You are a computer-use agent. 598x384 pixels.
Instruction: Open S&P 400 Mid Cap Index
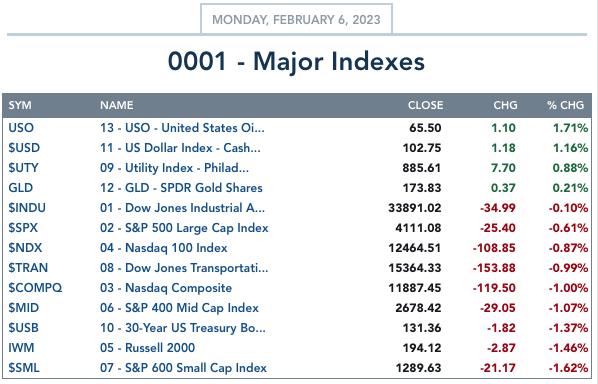pyautogui.click(x=179, y=308)
